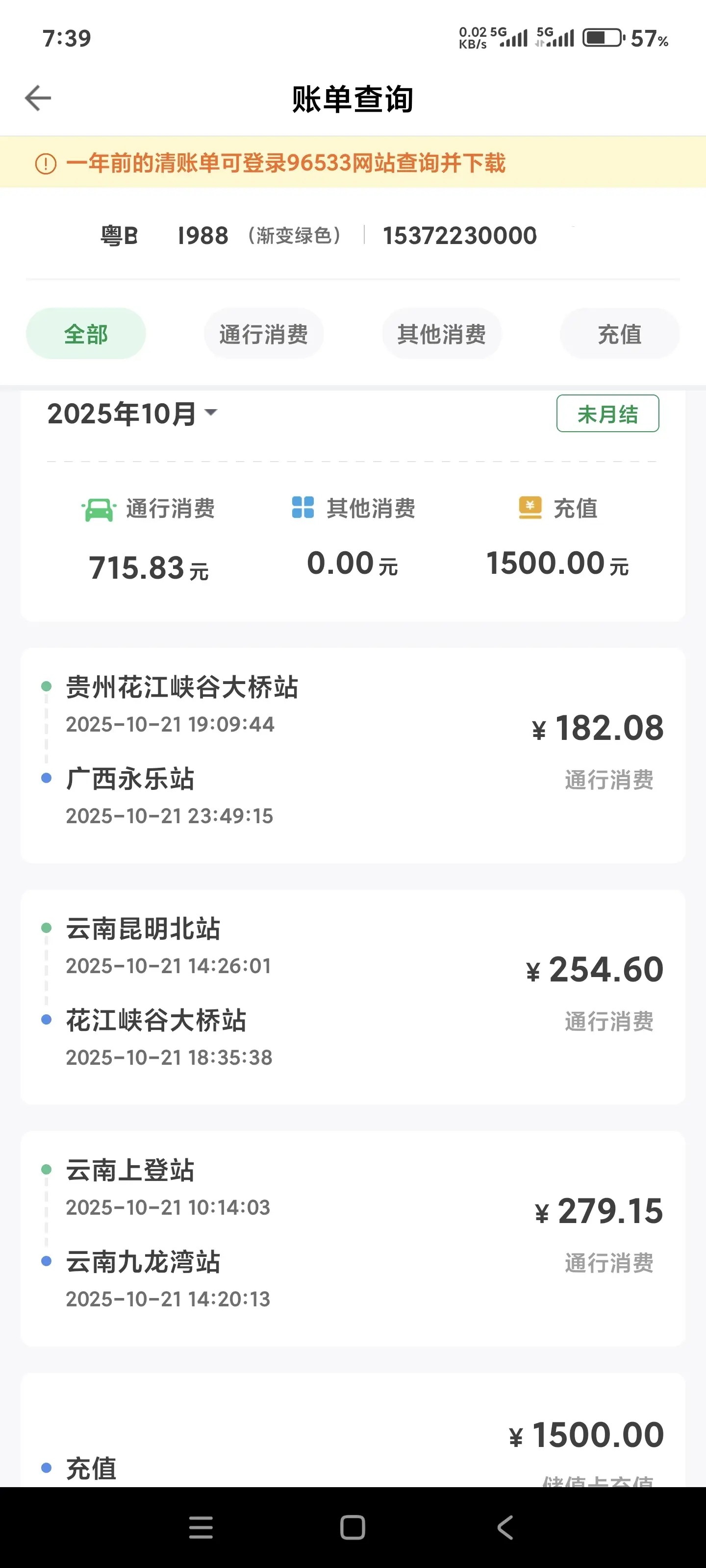Screen dimensions: 706x1568
Task: Switch to the 通行消费 filter tab
Action: click(x=264, y=334)
